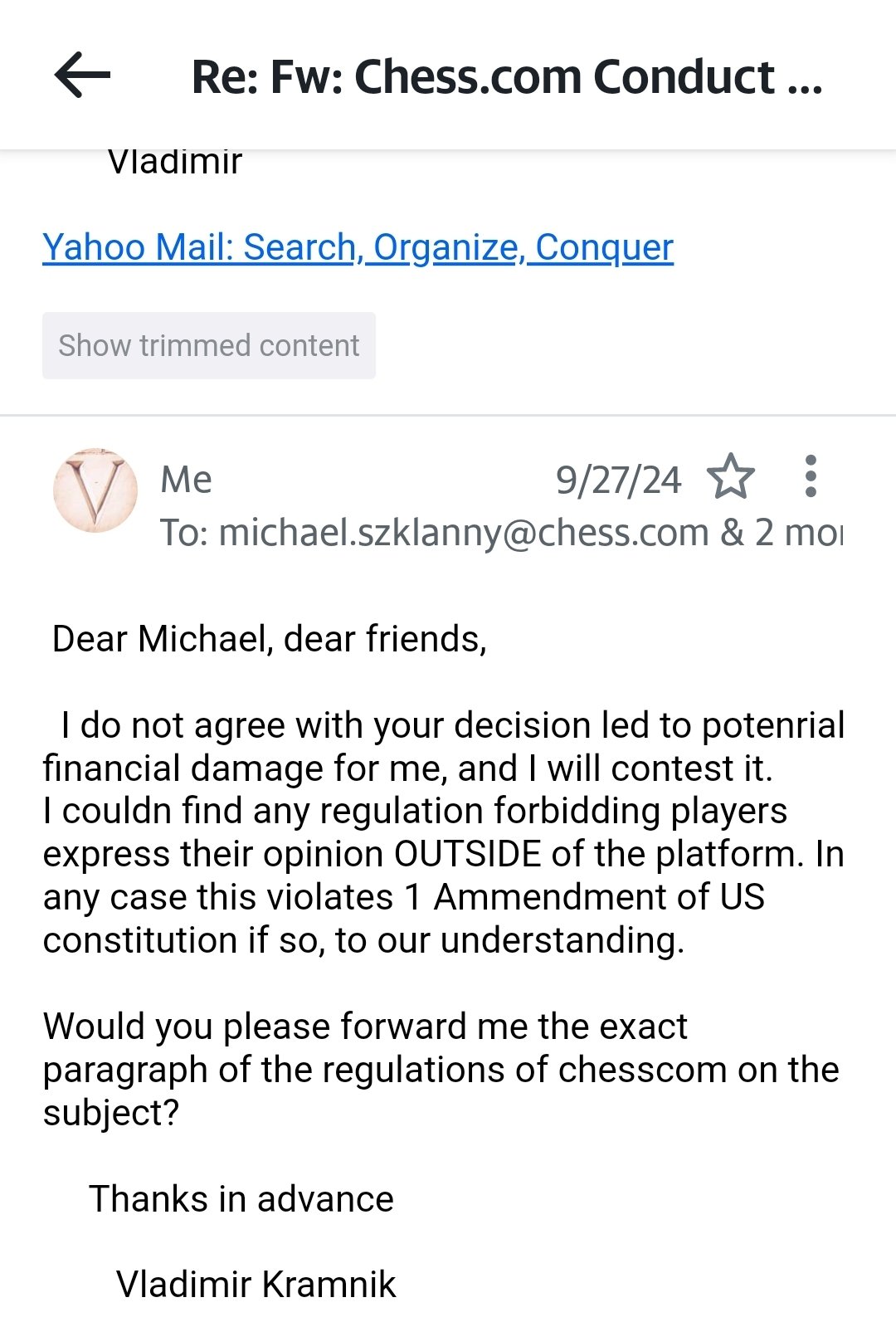896x1317 pixels.
Task: Tap the sender name "Me"
Action: (x=187, y=480)
